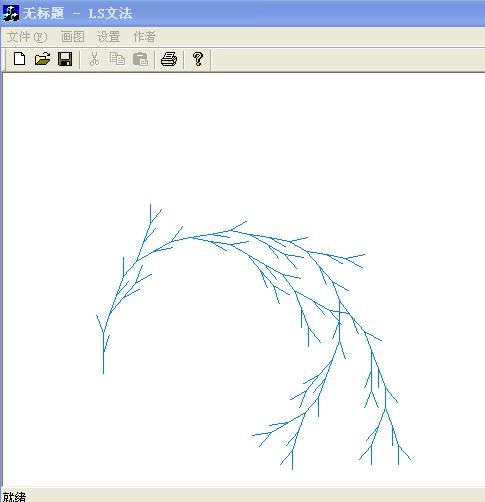
Task: Click the 就绪 status bar text
Action: coord(14,497)
